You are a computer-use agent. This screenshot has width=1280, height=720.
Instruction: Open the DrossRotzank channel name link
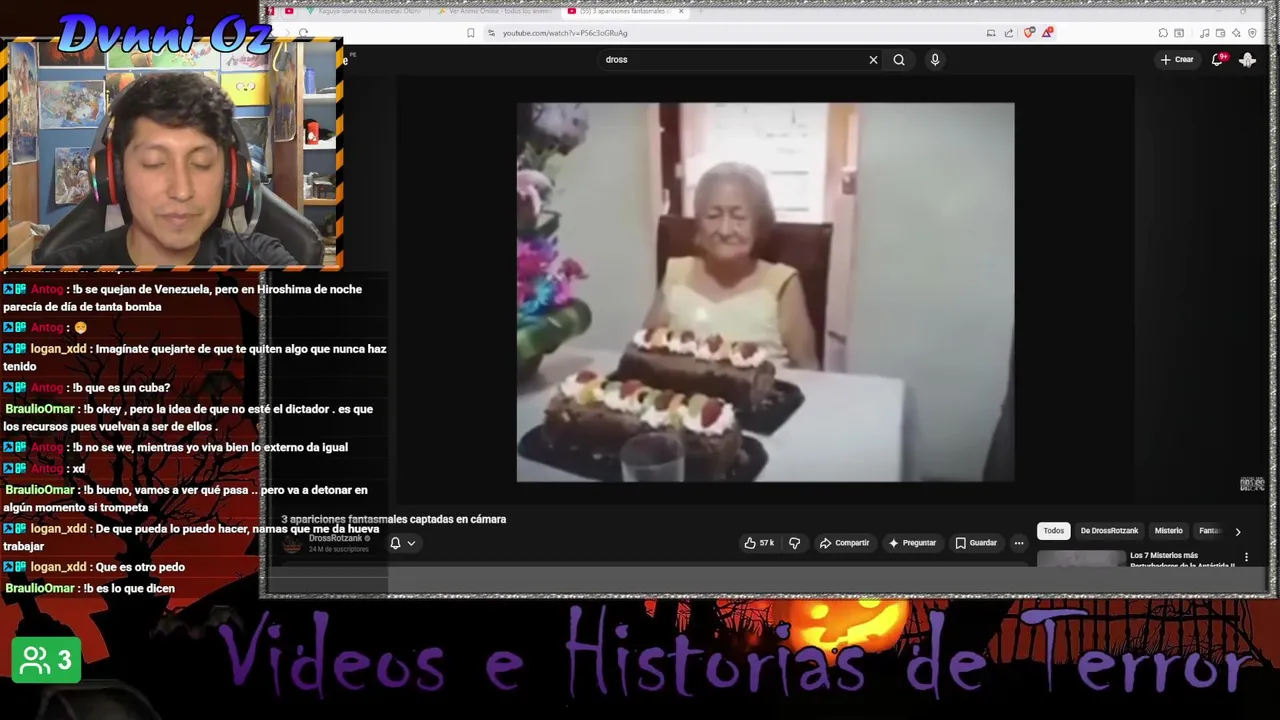[335, 539]
